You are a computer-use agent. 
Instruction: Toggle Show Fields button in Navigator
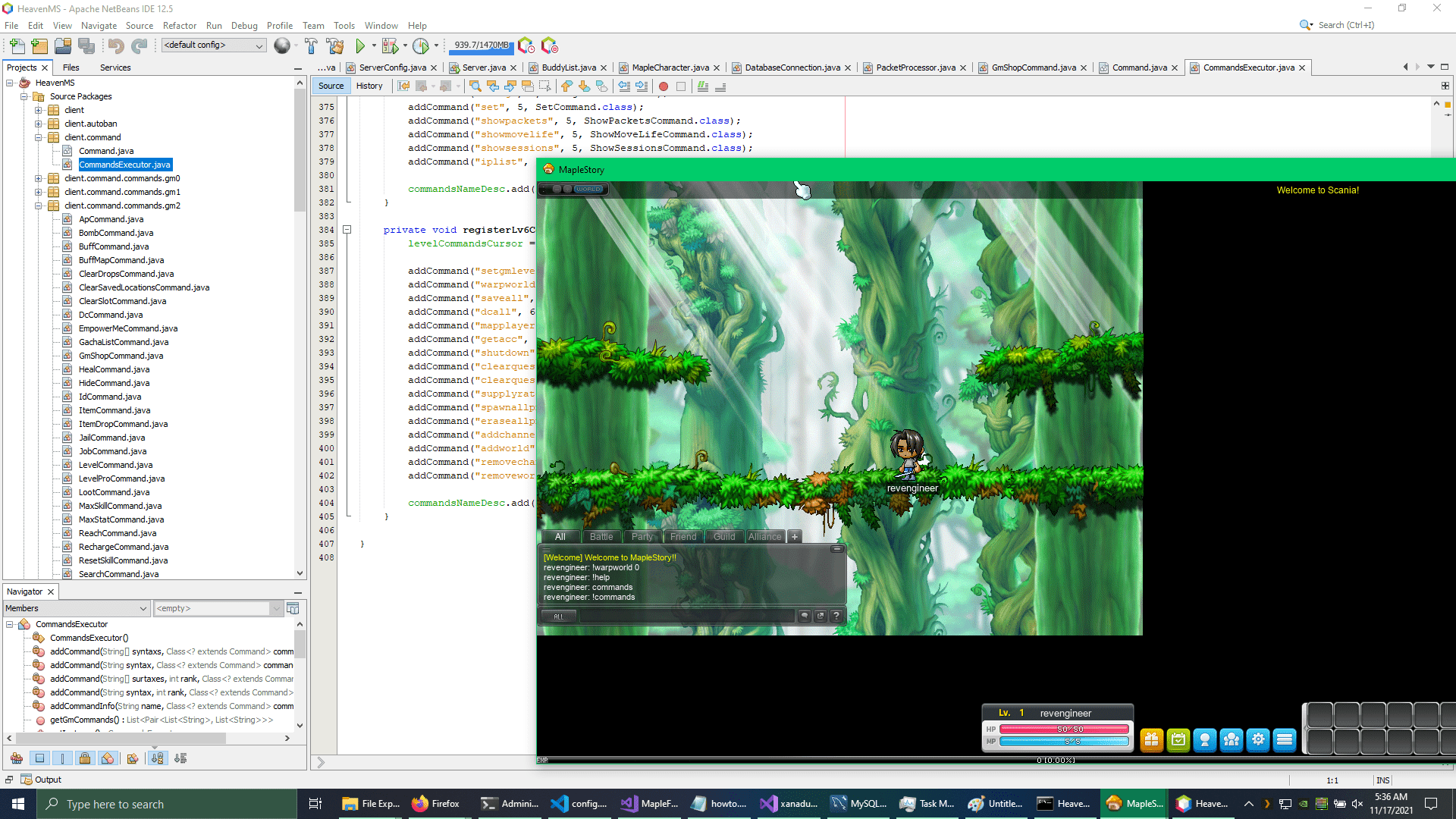[x=40, y=758]
